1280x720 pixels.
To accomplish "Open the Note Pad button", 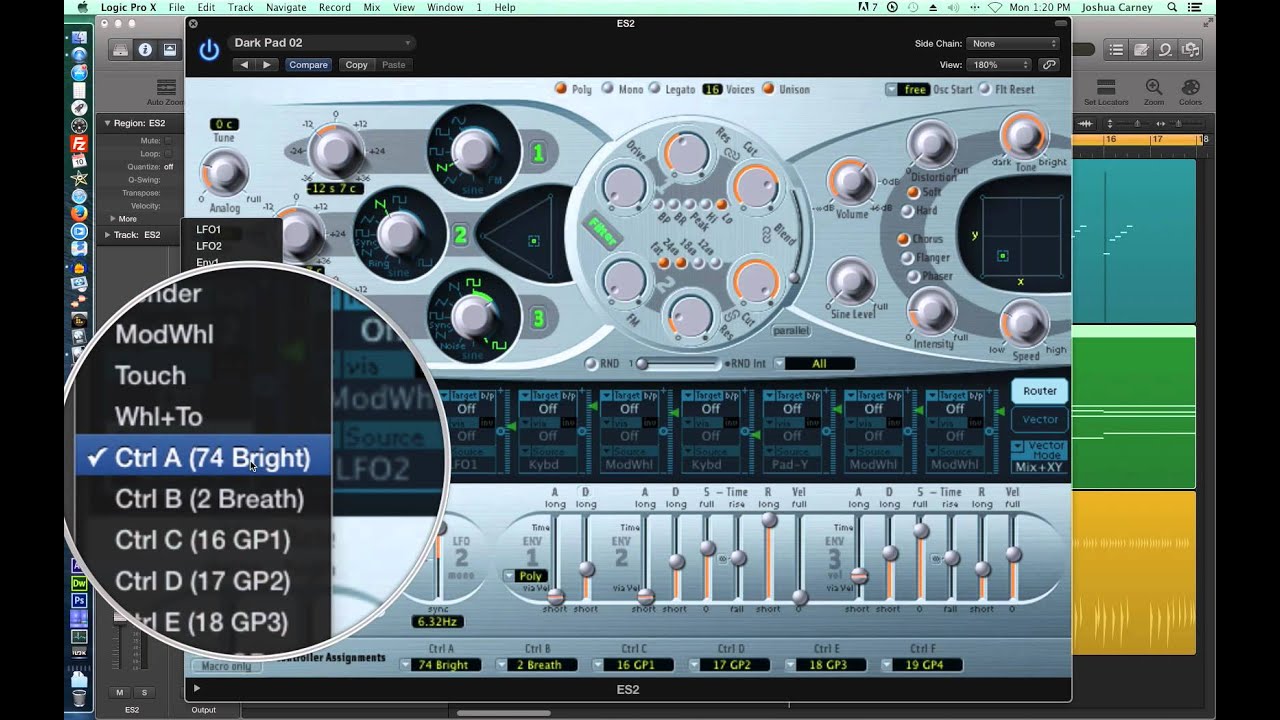I will click(1141, 50).
